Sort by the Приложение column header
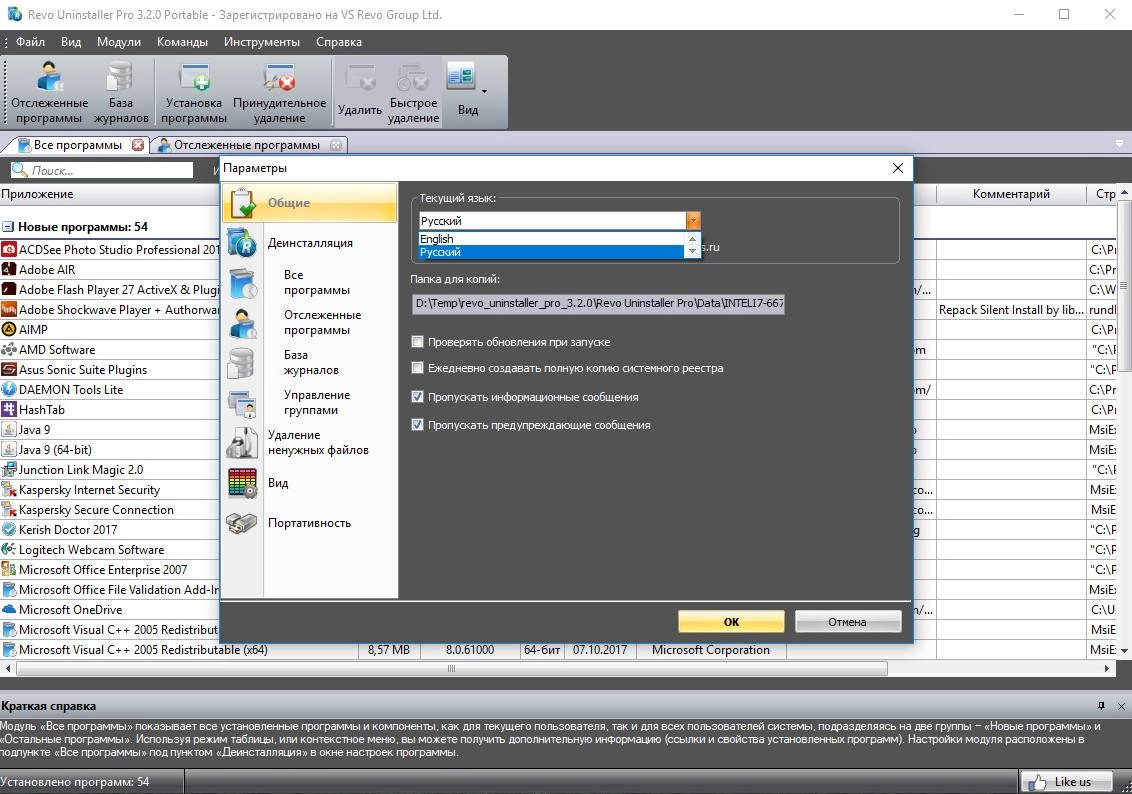Image resolution: width=1132 pixels, height=794 pixels. 110,193
